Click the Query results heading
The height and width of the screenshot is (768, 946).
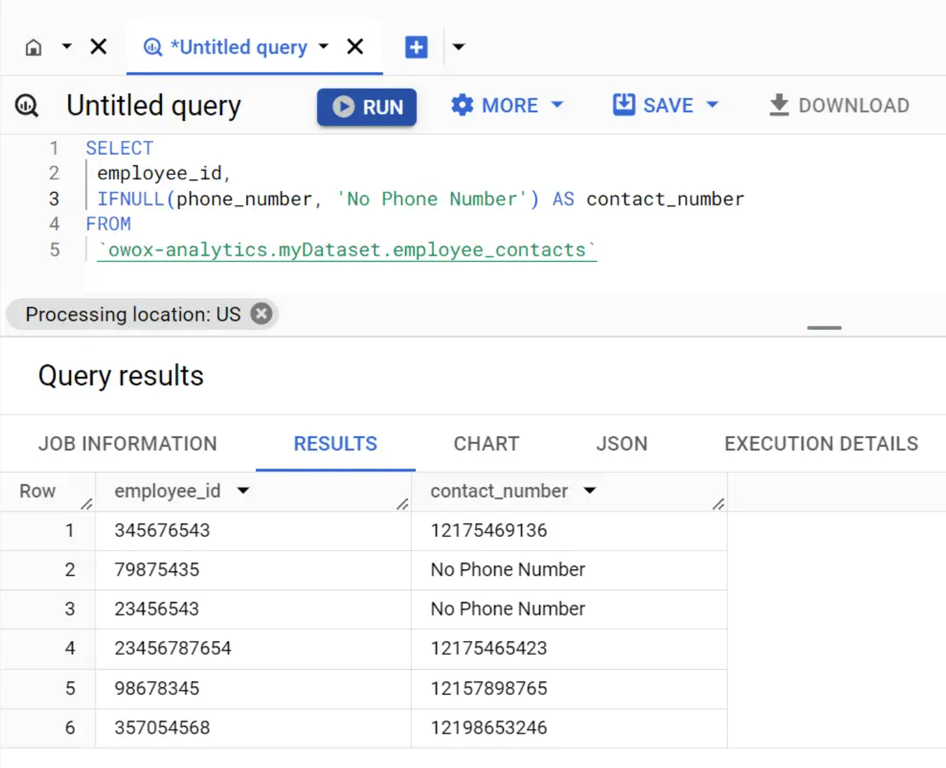[x=121, y=376]
